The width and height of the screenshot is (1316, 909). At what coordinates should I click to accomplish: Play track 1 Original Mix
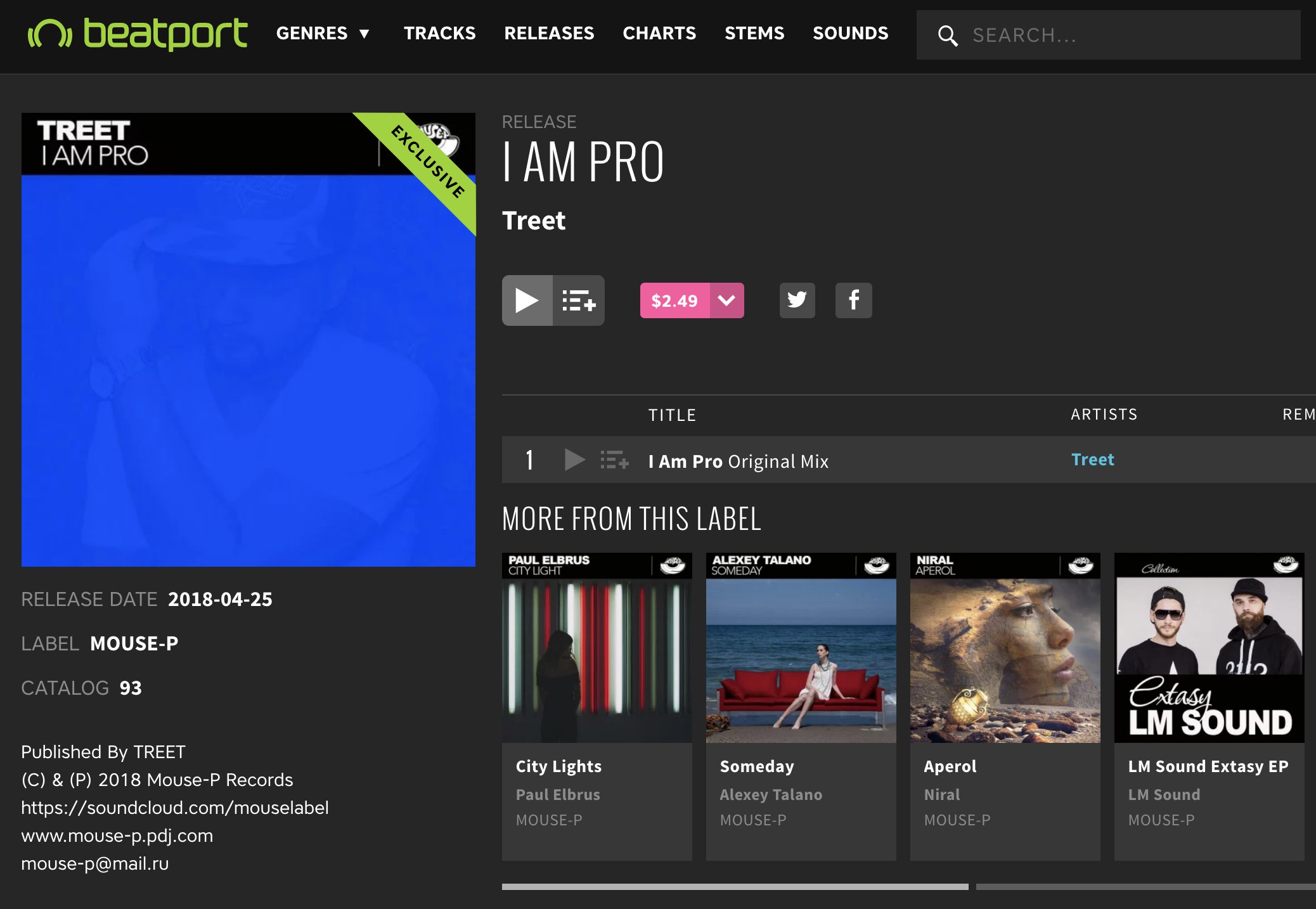(574, 460)
